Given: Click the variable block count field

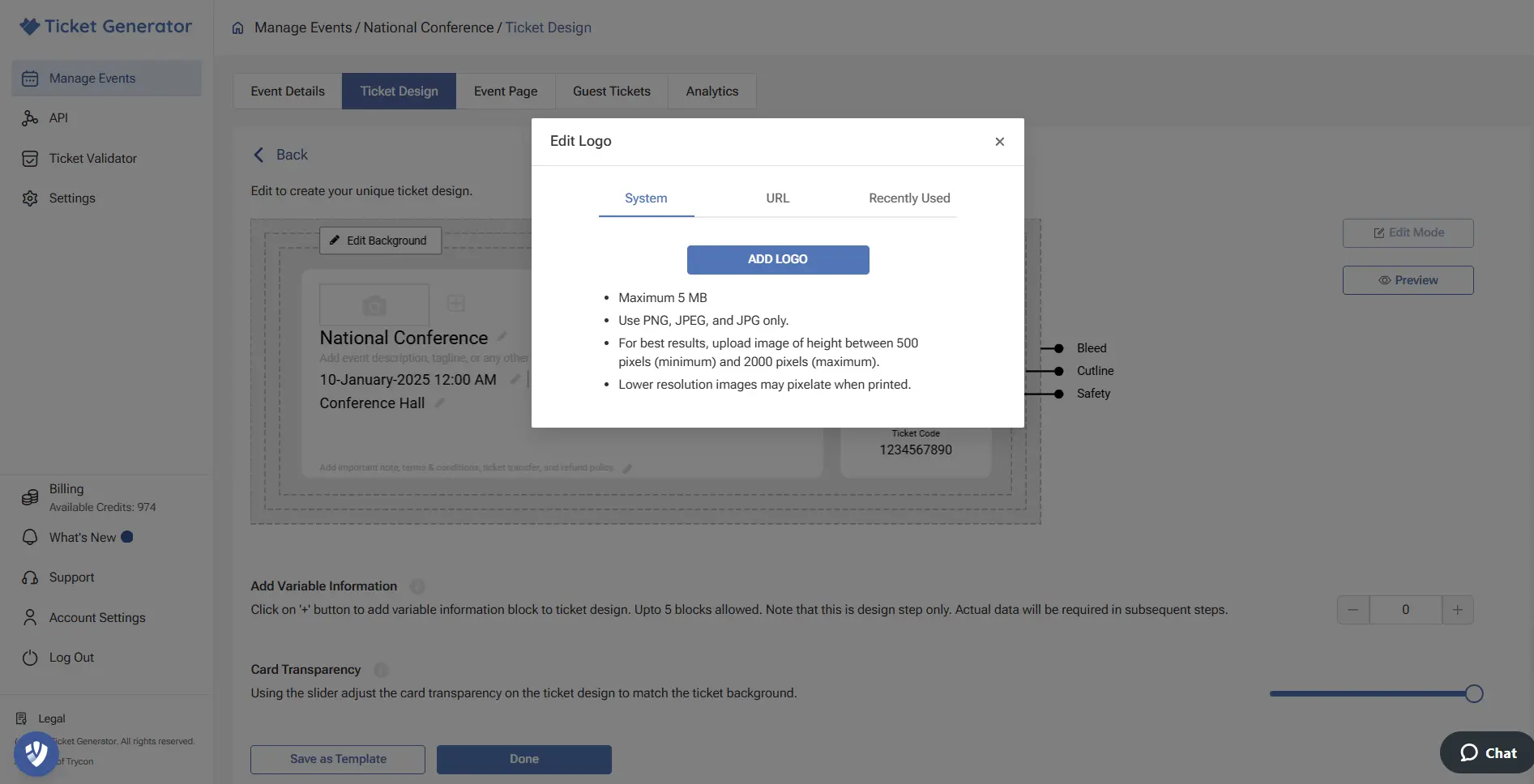Looking at the screenshot, I should 1406,610.
